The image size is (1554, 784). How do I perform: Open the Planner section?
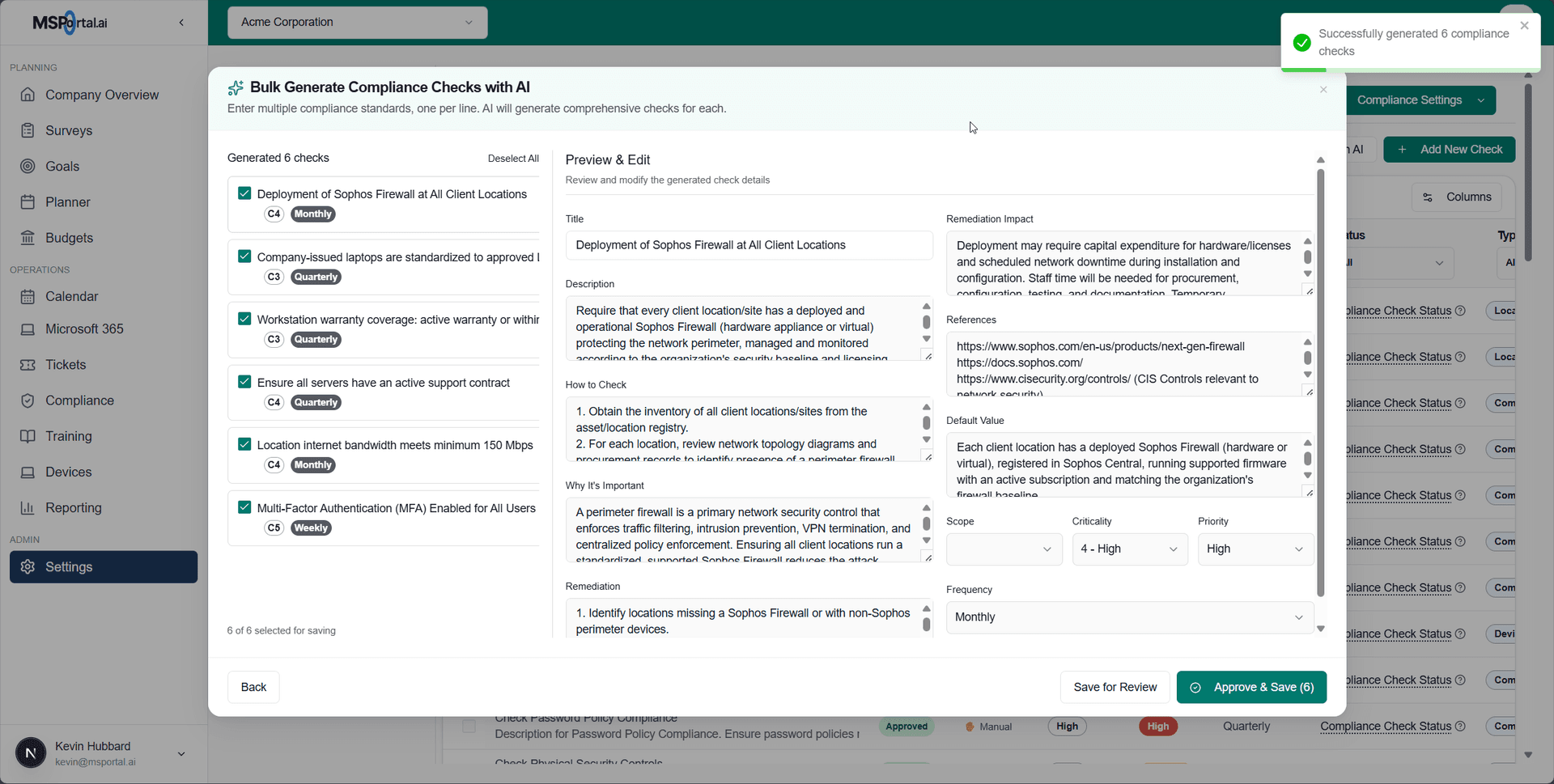[68, 201]
